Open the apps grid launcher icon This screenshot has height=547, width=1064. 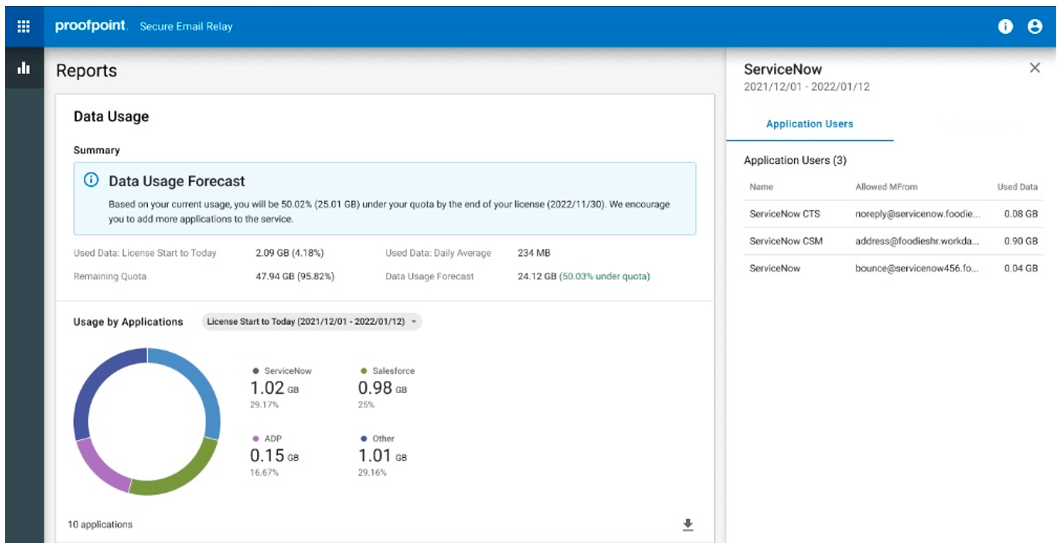pyautogui.click(x=24, y=26)
